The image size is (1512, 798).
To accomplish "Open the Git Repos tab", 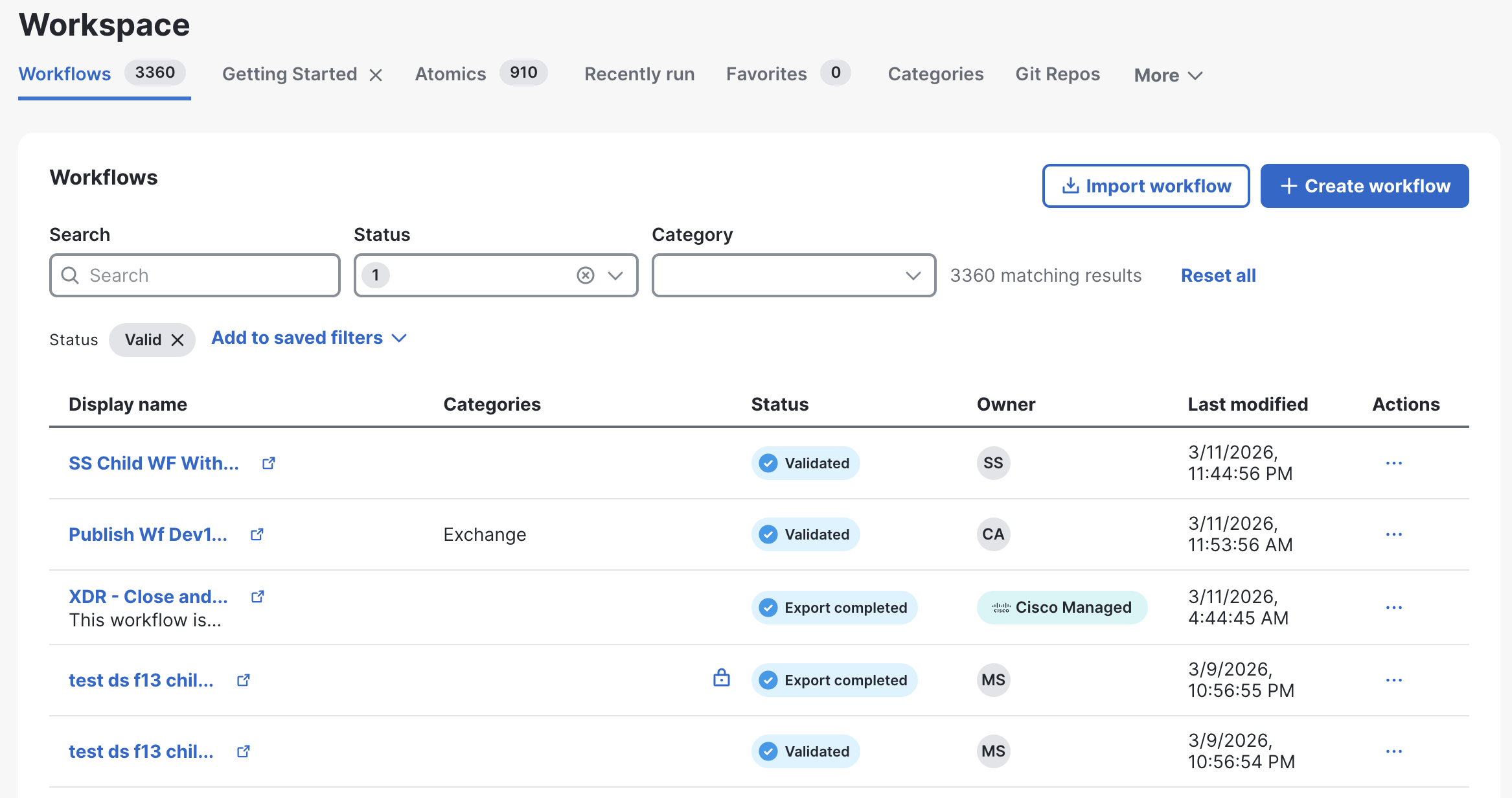I will click(x=1057, y=74).
